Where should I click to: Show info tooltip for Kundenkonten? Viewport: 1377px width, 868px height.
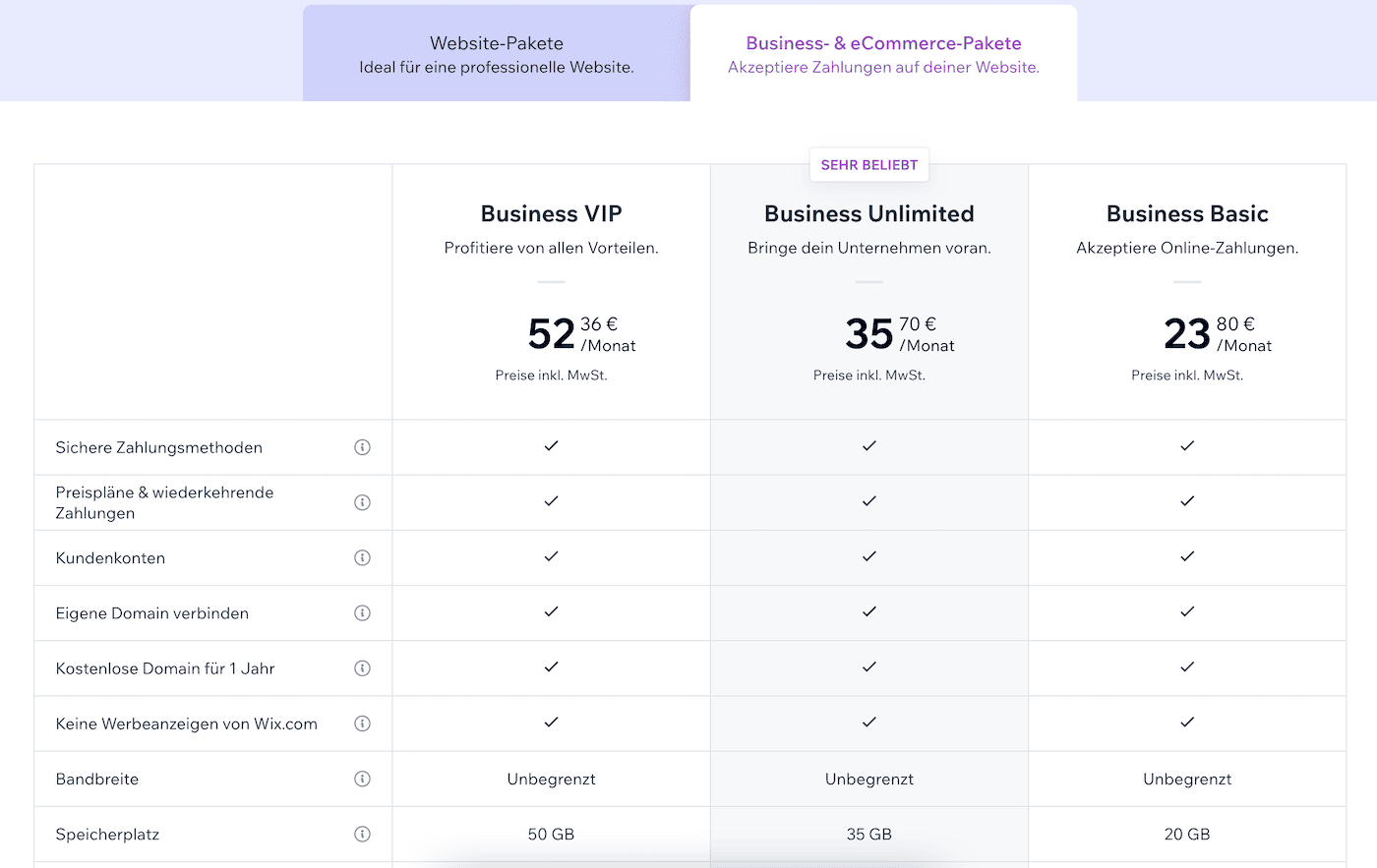click(x=362, y=557)
